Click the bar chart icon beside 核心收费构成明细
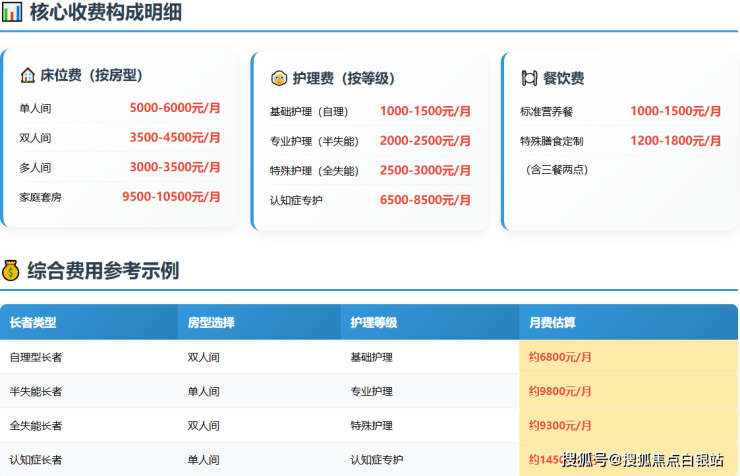The image size is (740, 476). 12,13
